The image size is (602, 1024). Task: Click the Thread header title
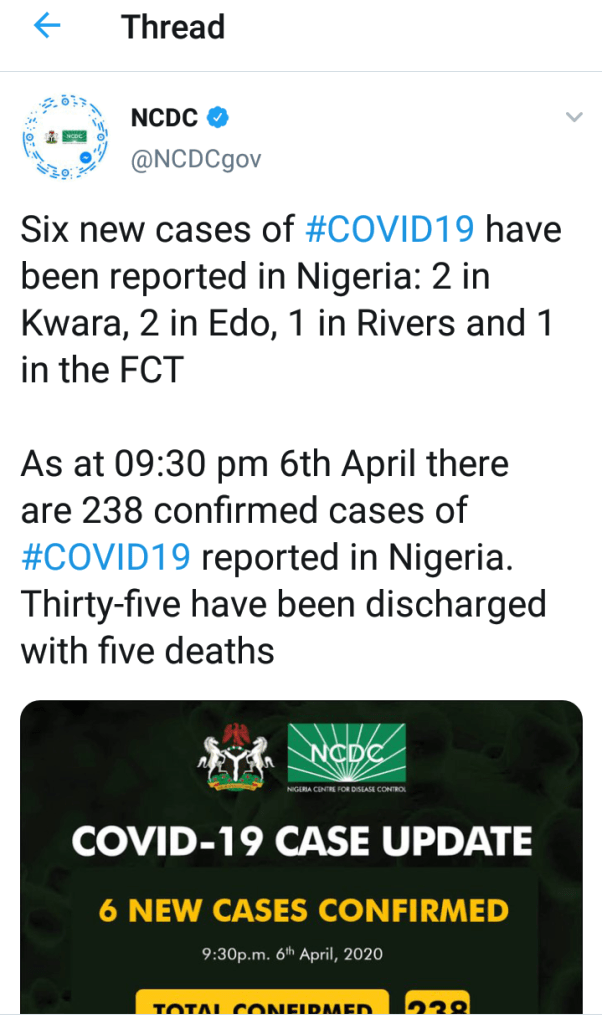(173, 27)
